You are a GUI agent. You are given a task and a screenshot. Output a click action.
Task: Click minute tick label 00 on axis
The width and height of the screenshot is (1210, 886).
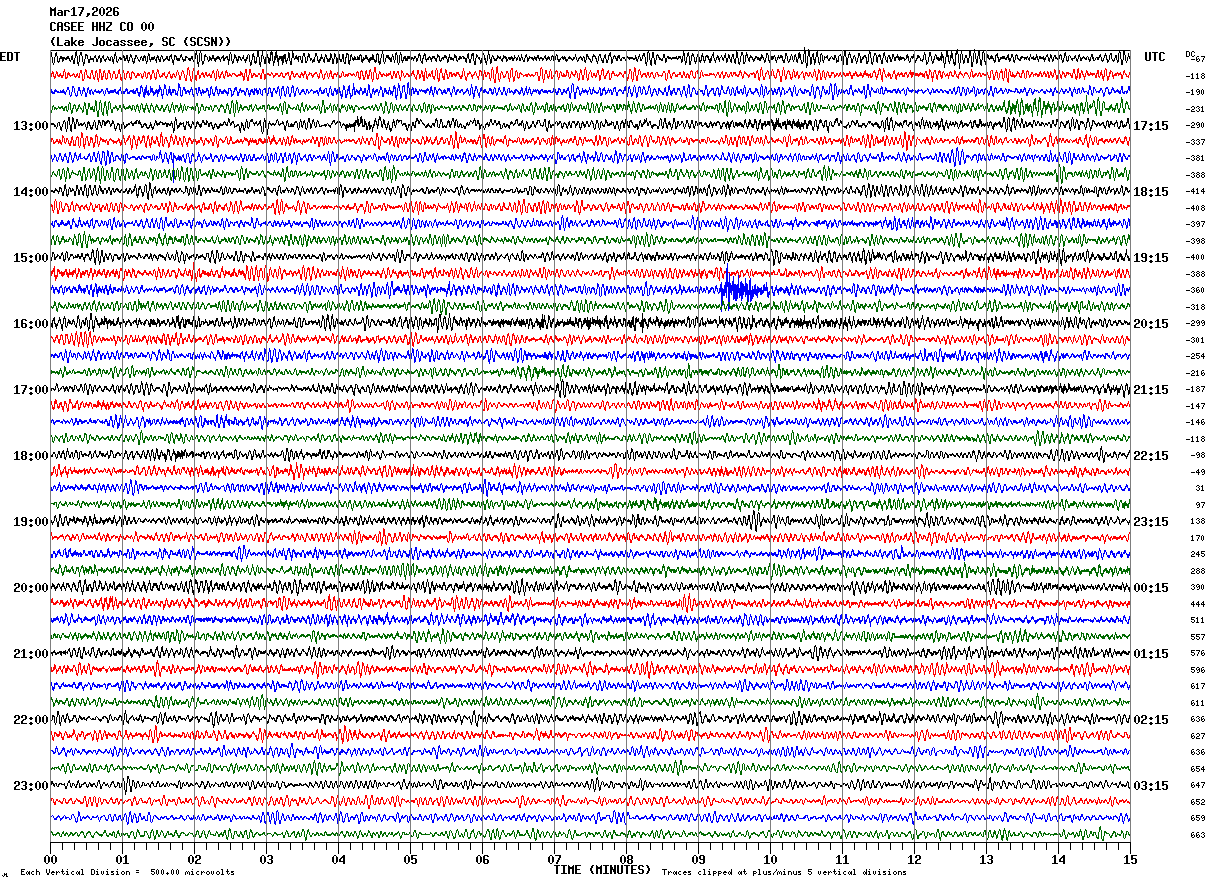50,859
